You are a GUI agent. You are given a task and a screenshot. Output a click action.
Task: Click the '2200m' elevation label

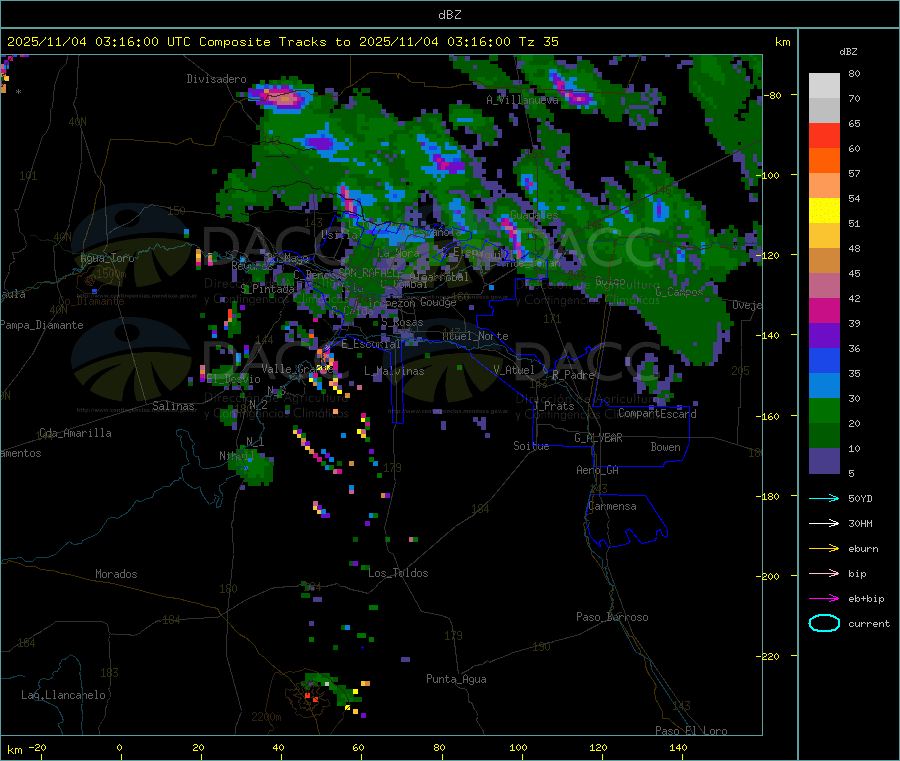coord(266,717)
